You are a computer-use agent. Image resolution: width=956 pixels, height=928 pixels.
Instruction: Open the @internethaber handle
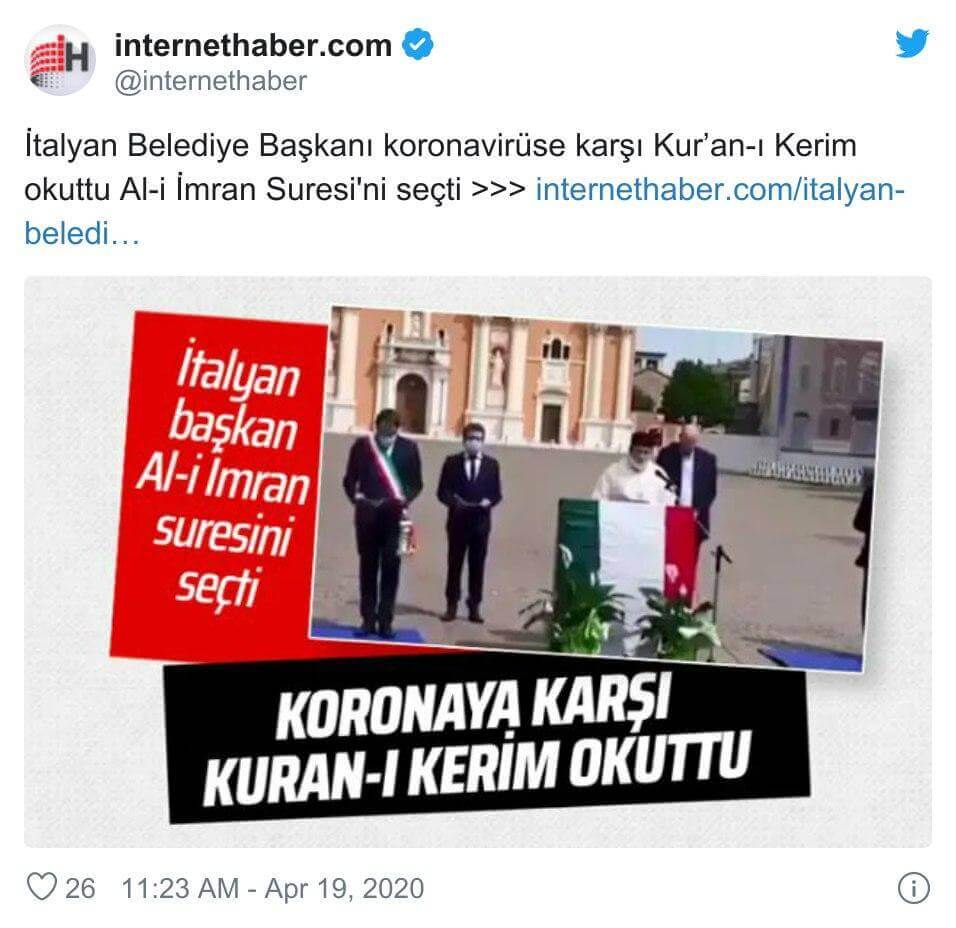click(x=210, y=82)
